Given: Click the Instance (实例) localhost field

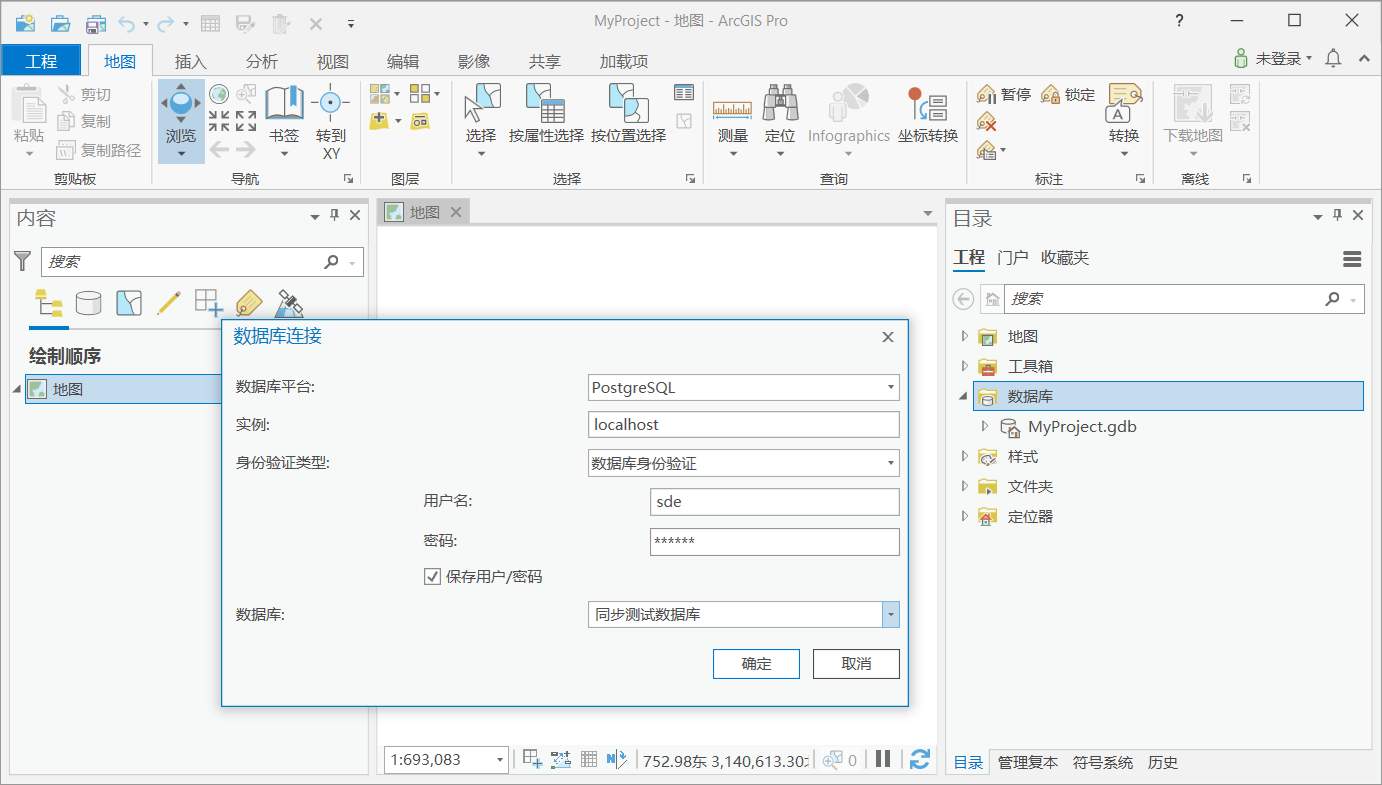Looking at the screenshot, I should coord(744,425).
